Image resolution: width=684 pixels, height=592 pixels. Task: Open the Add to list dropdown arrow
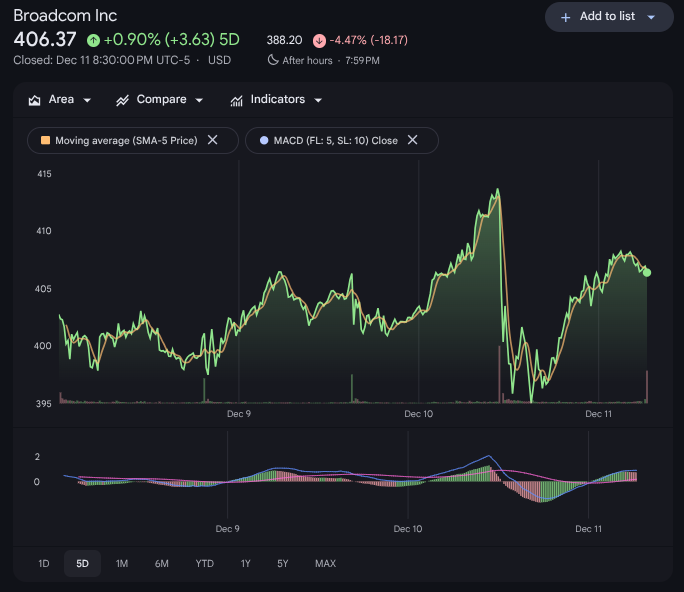tap(651, 17)
